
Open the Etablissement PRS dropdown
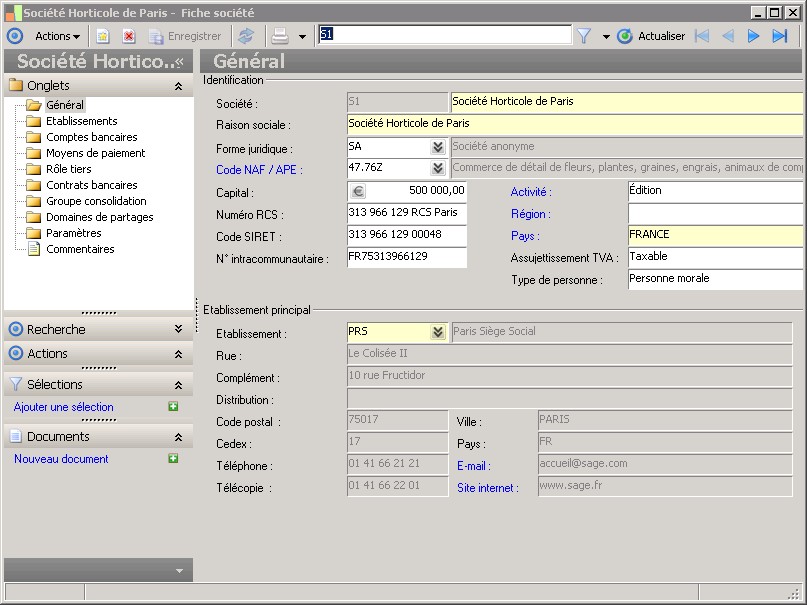pyautogui.click(x=437, y=332)
